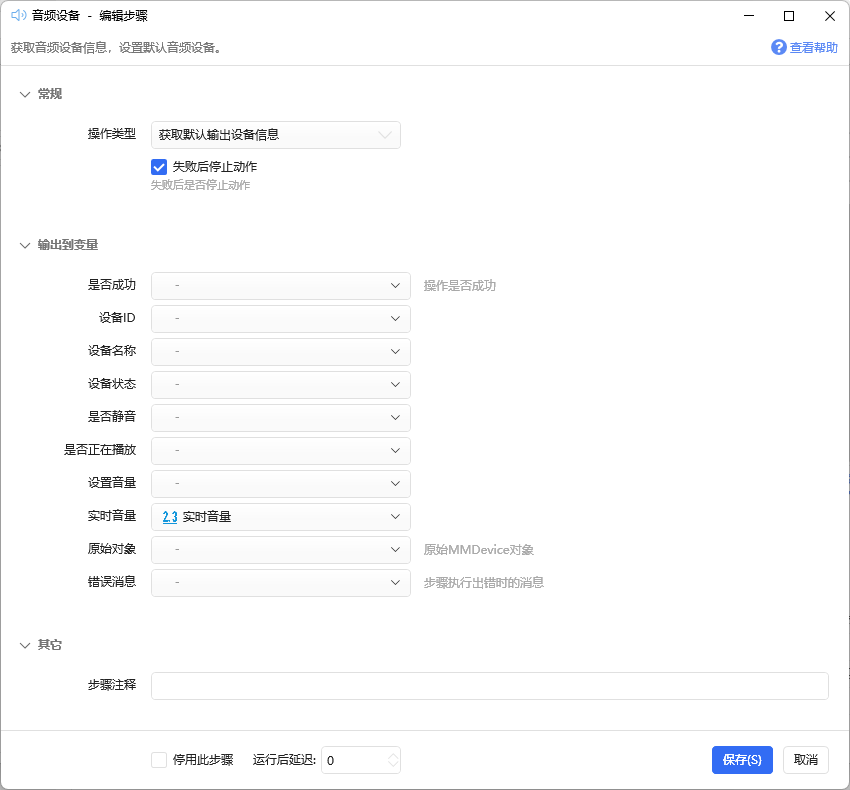850x790 pixels.
Task: Click the 失败后是否停止动作 hint text
Action: tap(201, 185)
